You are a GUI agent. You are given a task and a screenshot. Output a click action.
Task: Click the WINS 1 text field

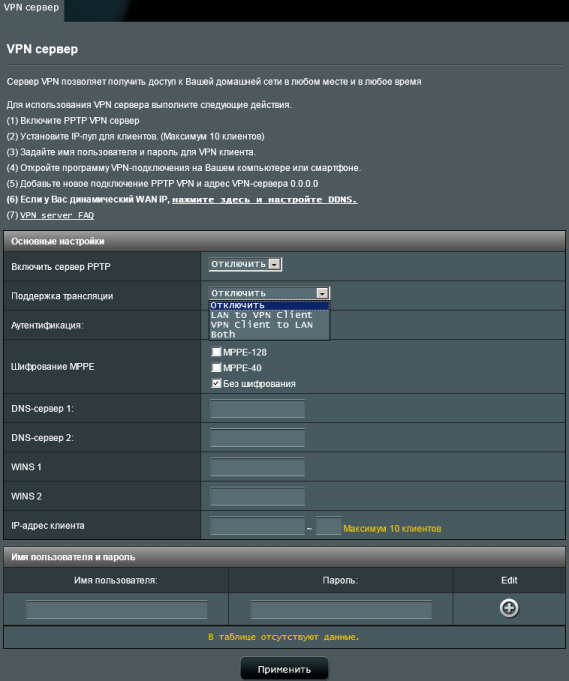pyautogui.click(x=257, y=467)
